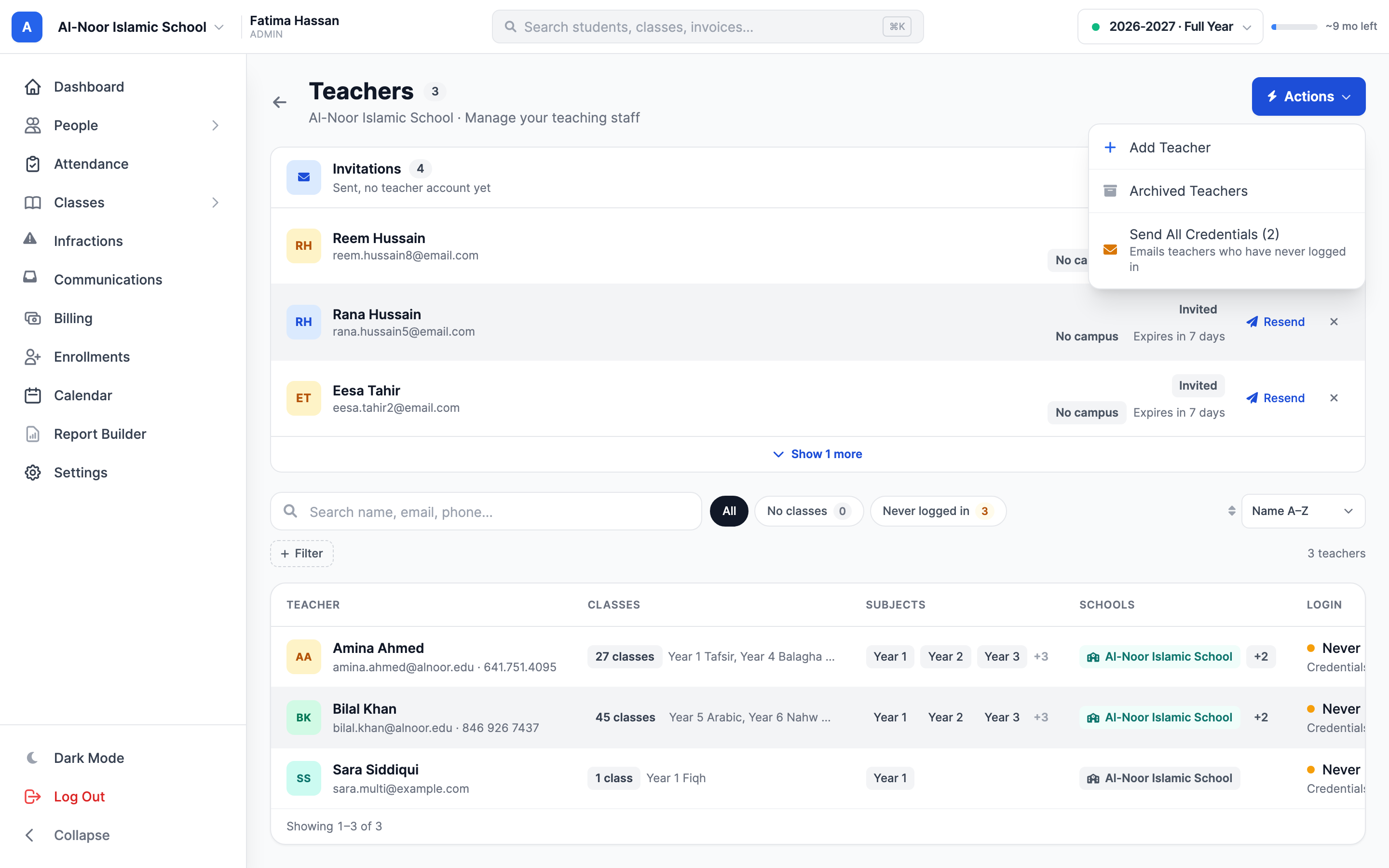Click Bilal Khan's 45 classes badge
The image size is (1389, 868).
[625, 717]
